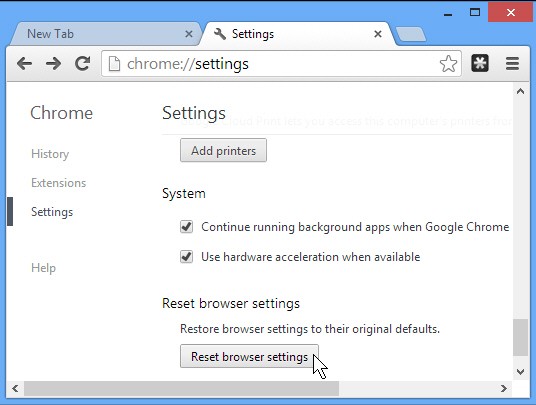Bookmark this page with the star icon
536x405 pixels.
pyautogui.click(x=448, y=64)
